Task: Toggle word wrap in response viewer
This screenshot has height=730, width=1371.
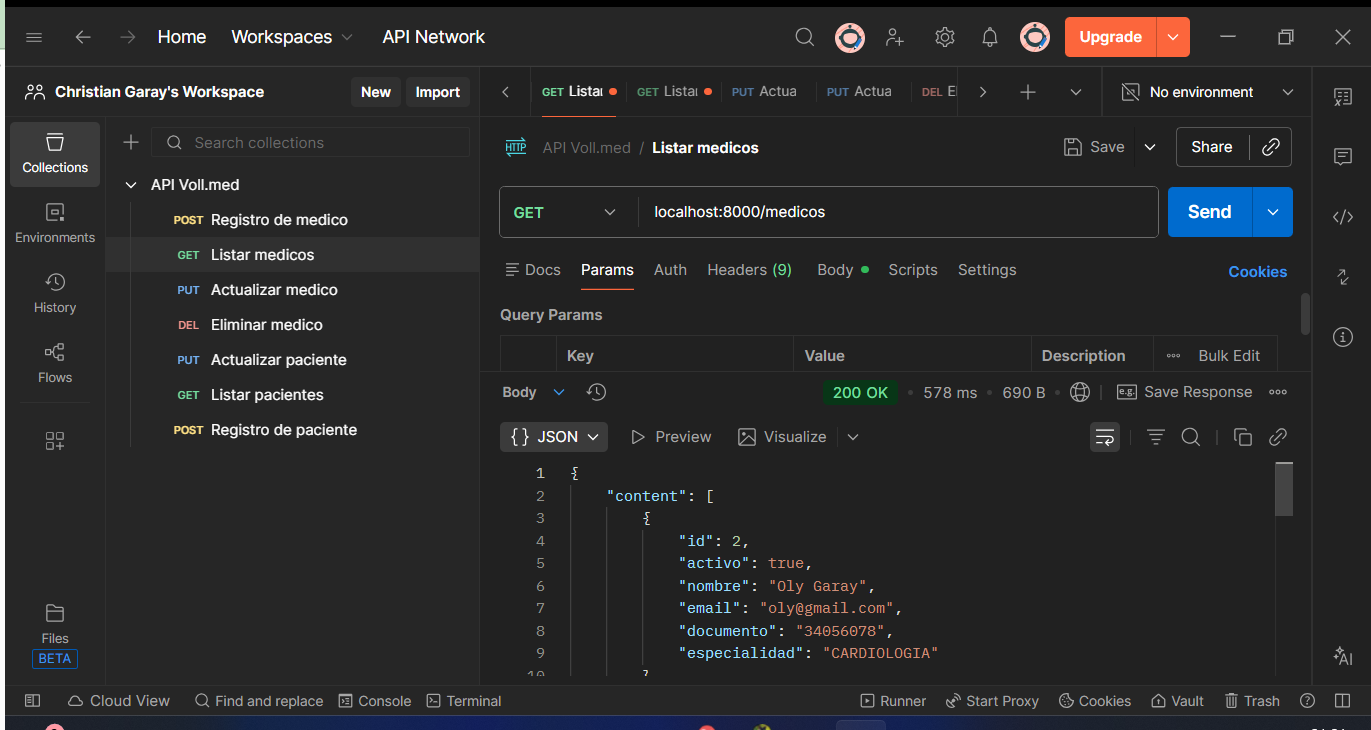Action: pos(1105,437)
